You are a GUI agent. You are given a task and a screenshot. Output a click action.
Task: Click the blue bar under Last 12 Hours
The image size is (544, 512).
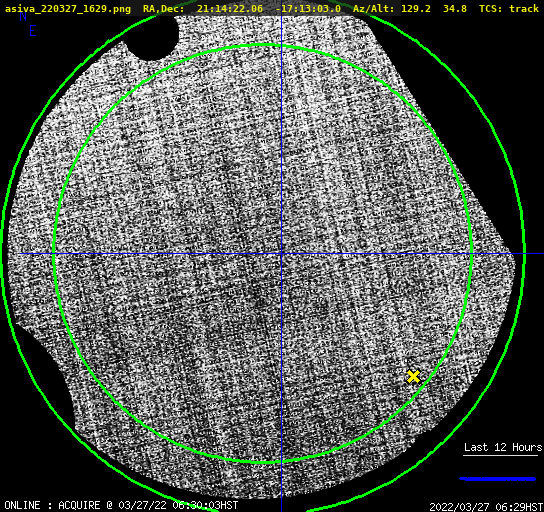[x=498, y=479]
